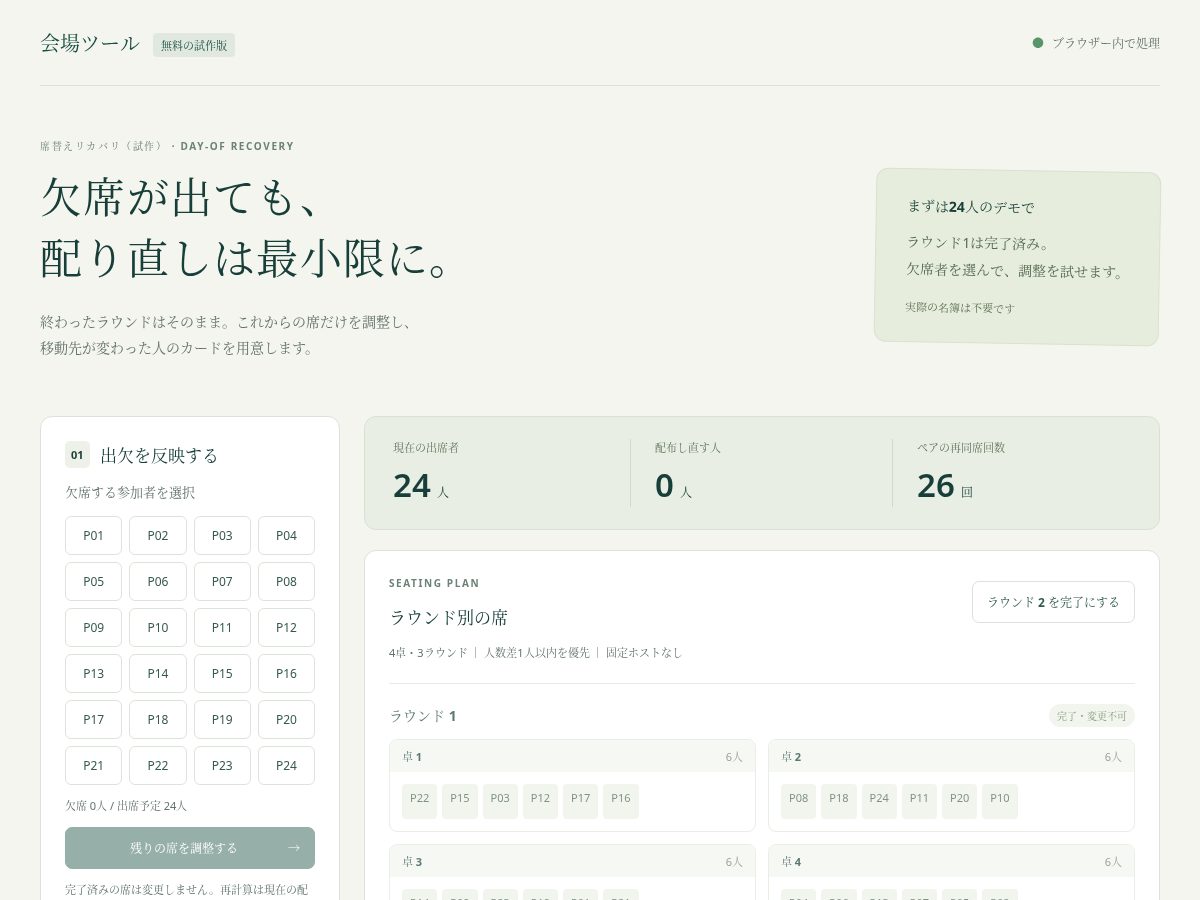Click the ラウンド 1 heading

[x=423, y=716]
